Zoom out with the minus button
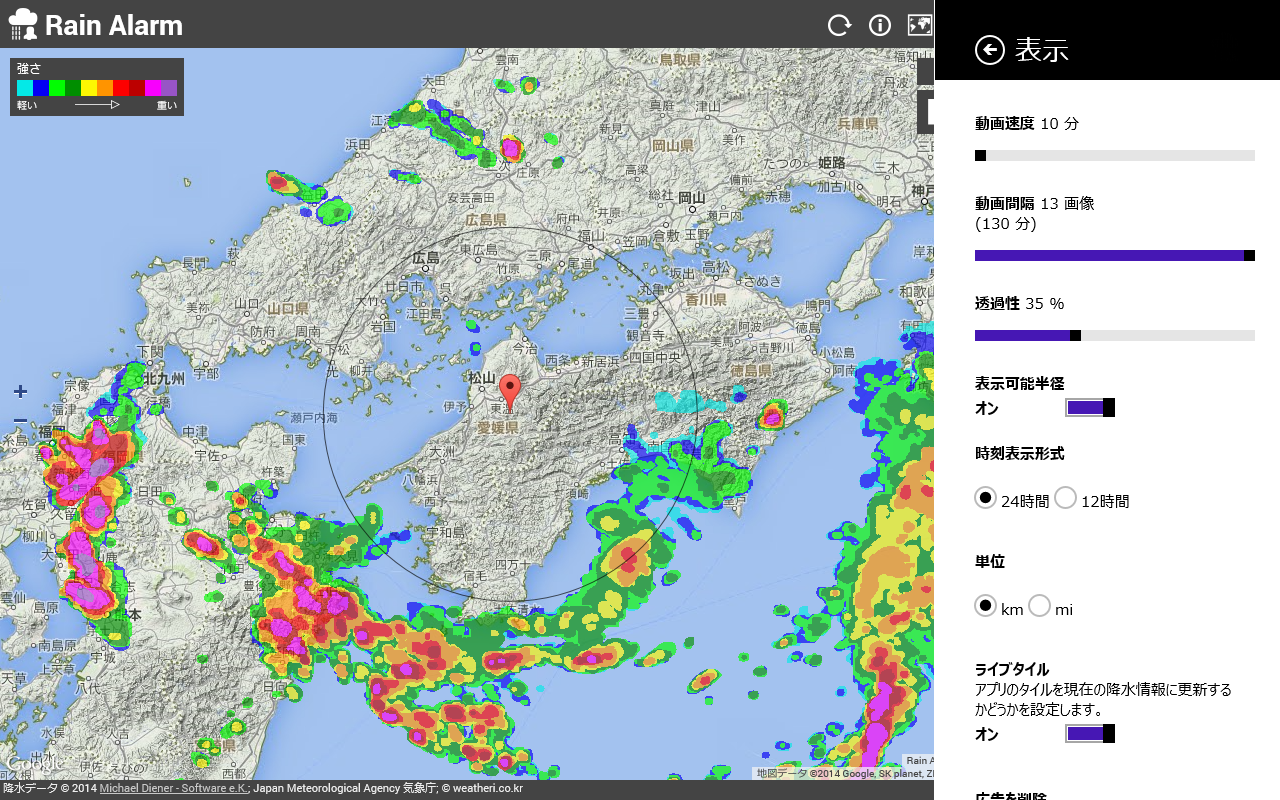This screenshot has height=800, width=1280. pos(20,421)
